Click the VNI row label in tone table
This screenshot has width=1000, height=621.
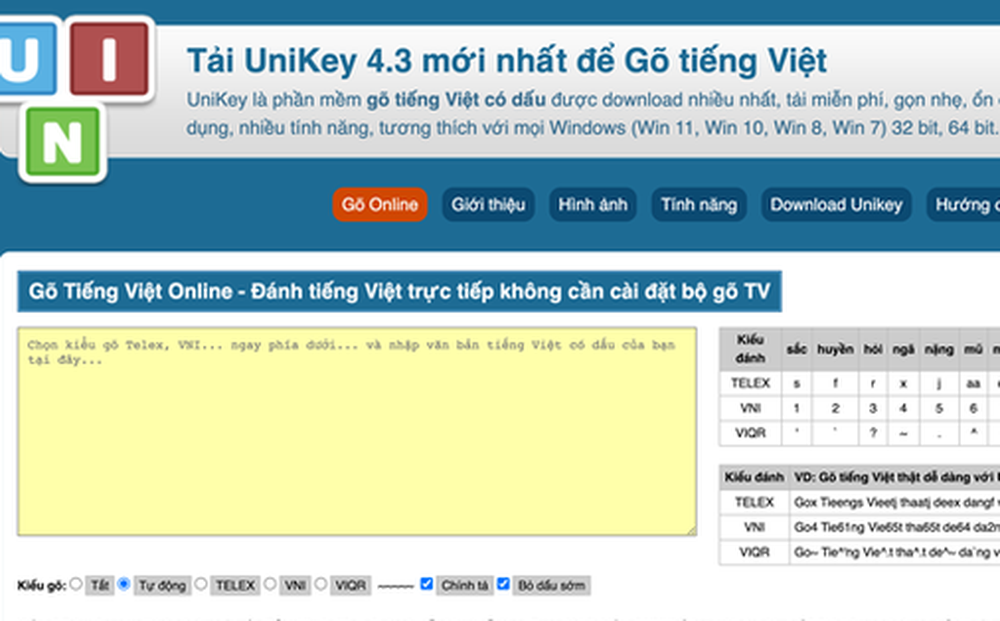pos(751,408)
